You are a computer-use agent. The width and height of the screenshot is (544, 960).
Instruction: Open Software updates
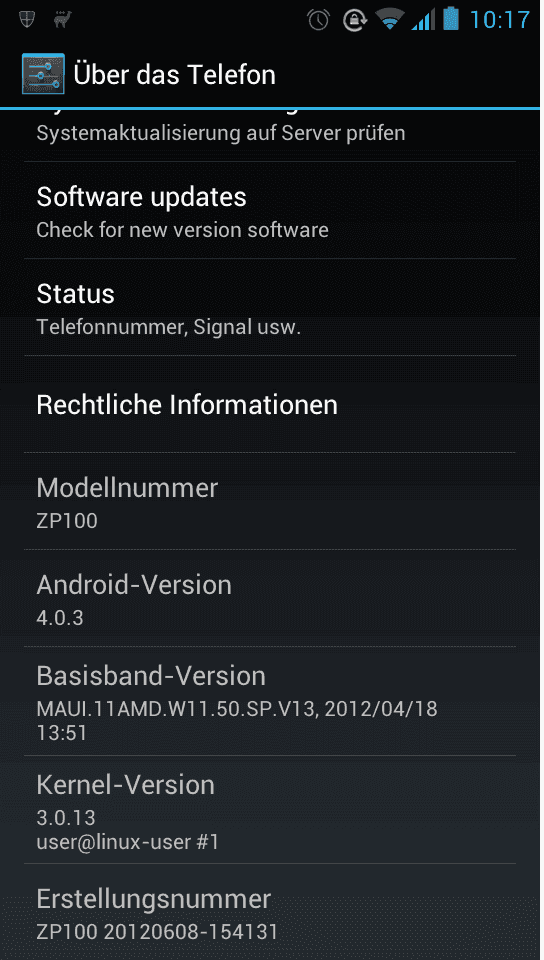270,211
